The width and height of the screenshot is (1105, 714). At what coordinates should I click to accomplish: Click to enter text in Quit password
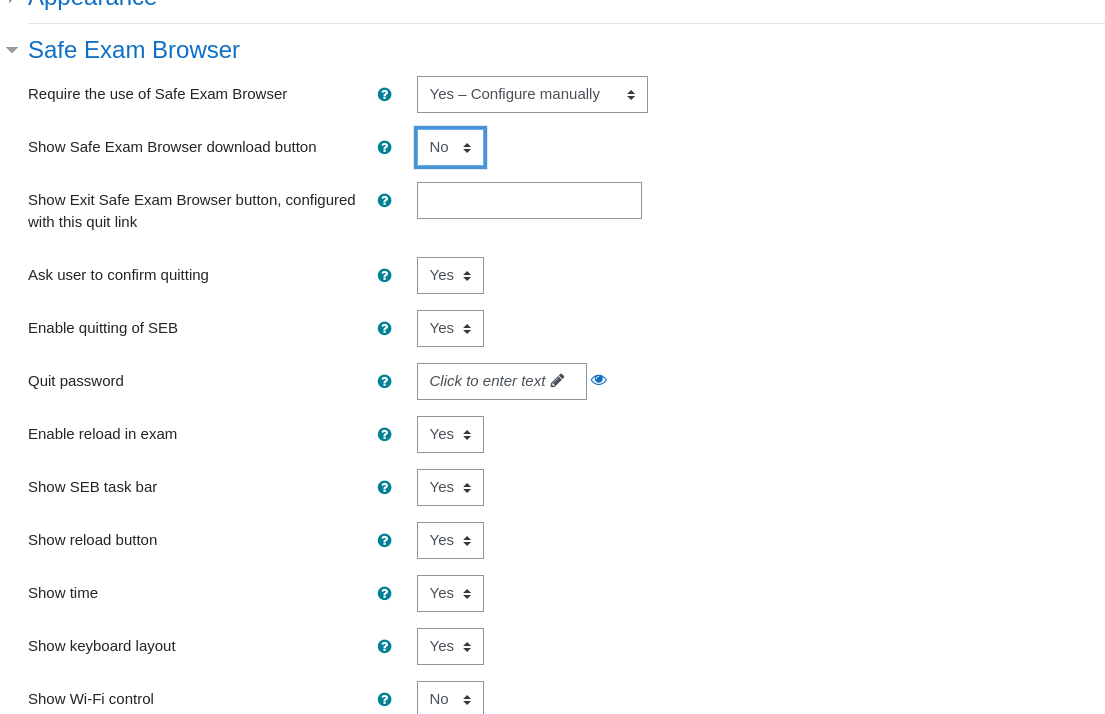pos(502,381)
